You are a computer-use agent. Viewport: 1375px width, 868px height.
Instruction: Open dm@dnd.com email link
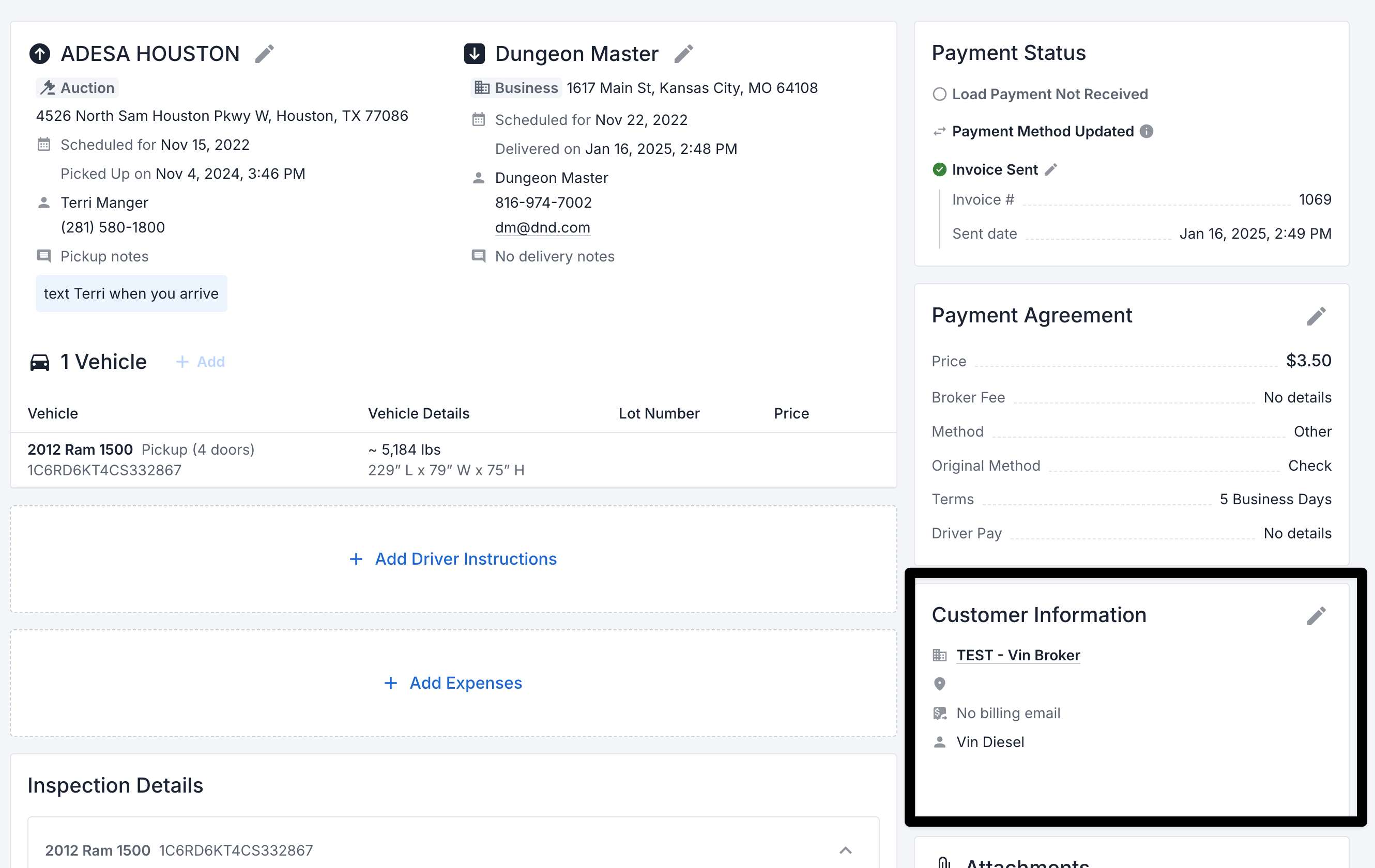click(x=542, y=227)
